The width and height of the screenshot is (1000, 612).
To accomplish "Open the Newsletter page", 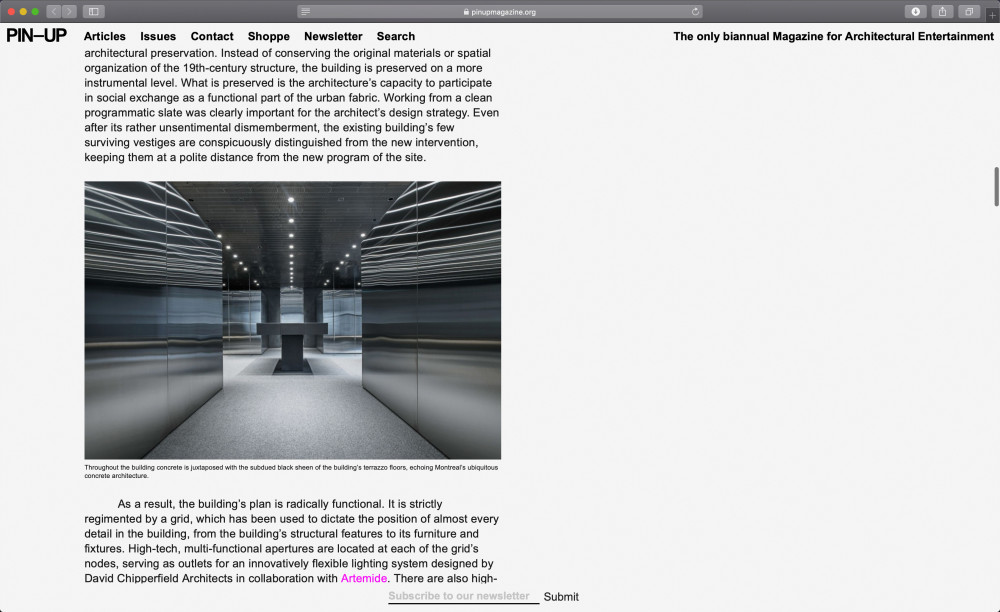I will click(333, 36).
